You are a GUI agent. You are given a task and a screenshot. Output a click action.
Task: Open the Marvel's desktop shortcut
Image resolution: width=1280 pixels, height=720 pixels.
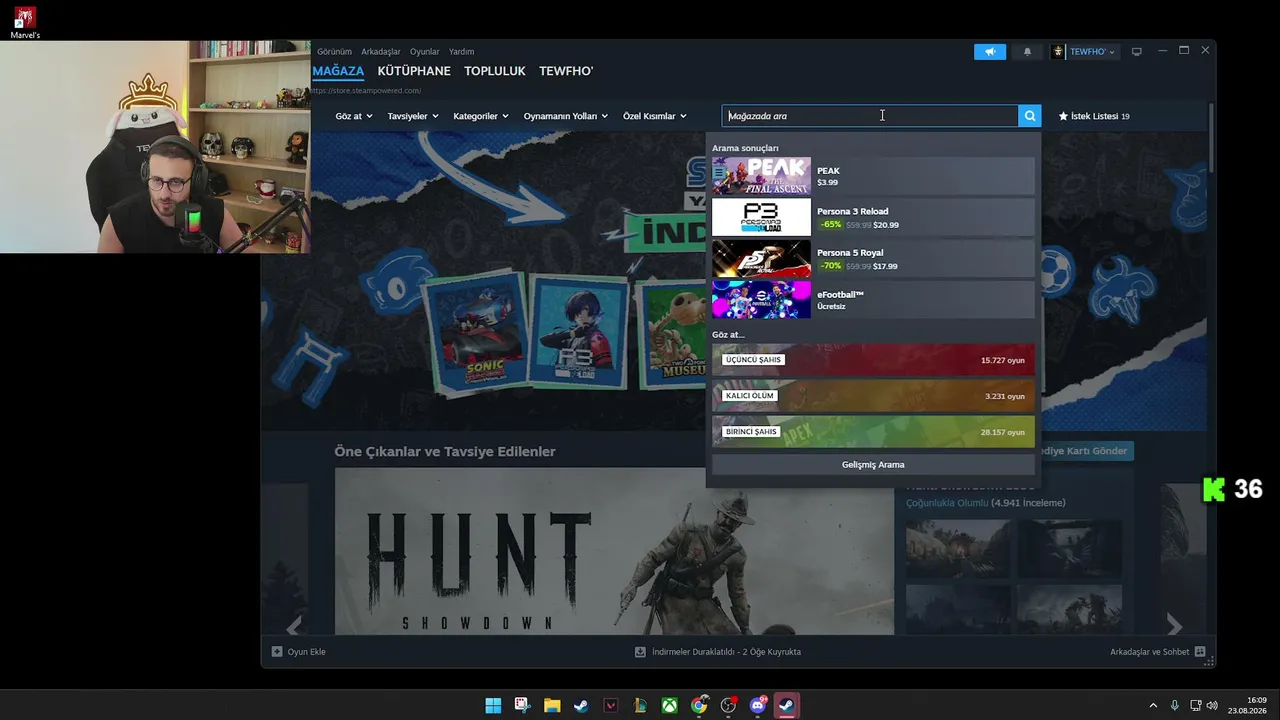25,22
